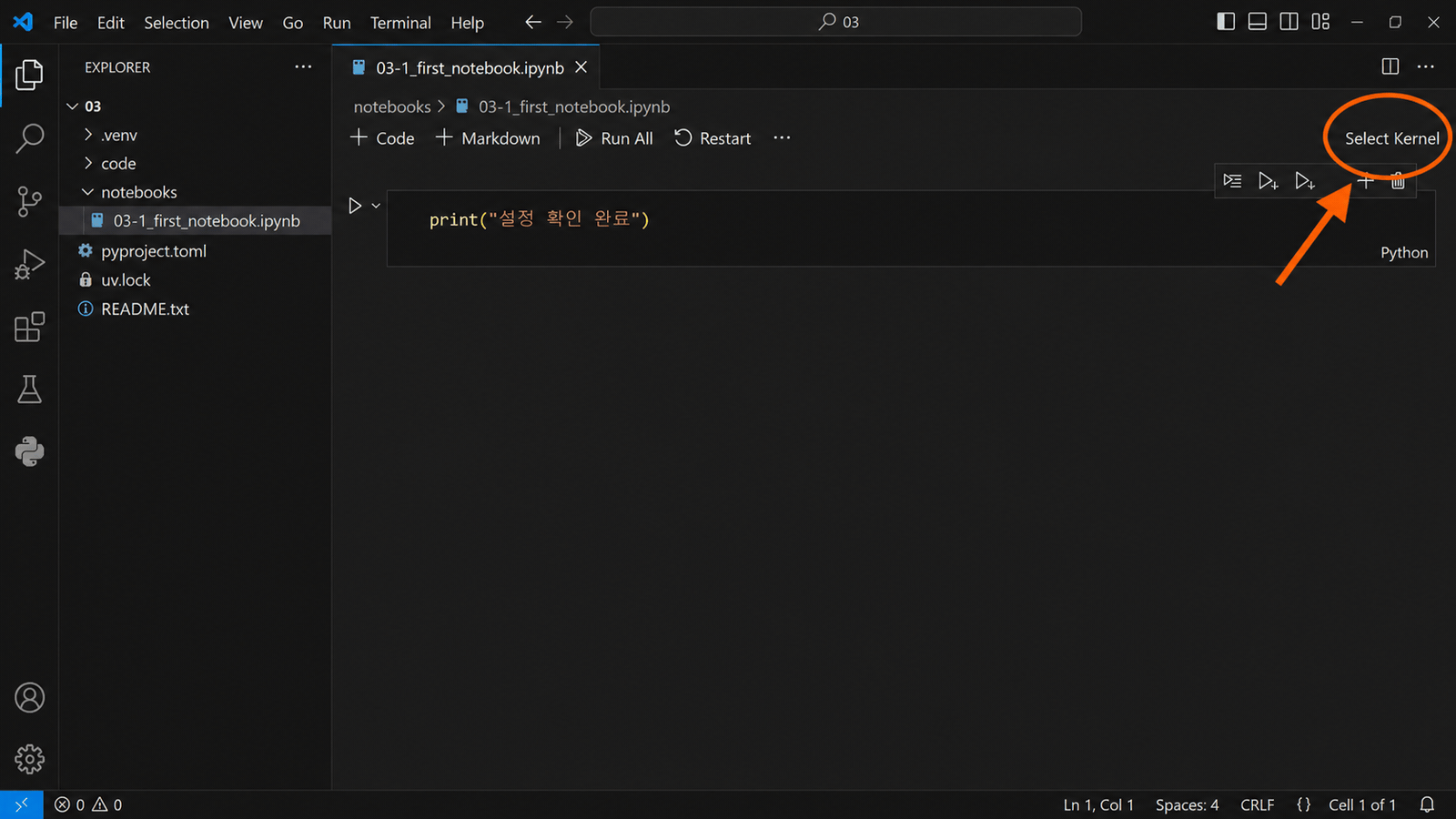Toggle secondary side bar visibility

[1289, 22]
